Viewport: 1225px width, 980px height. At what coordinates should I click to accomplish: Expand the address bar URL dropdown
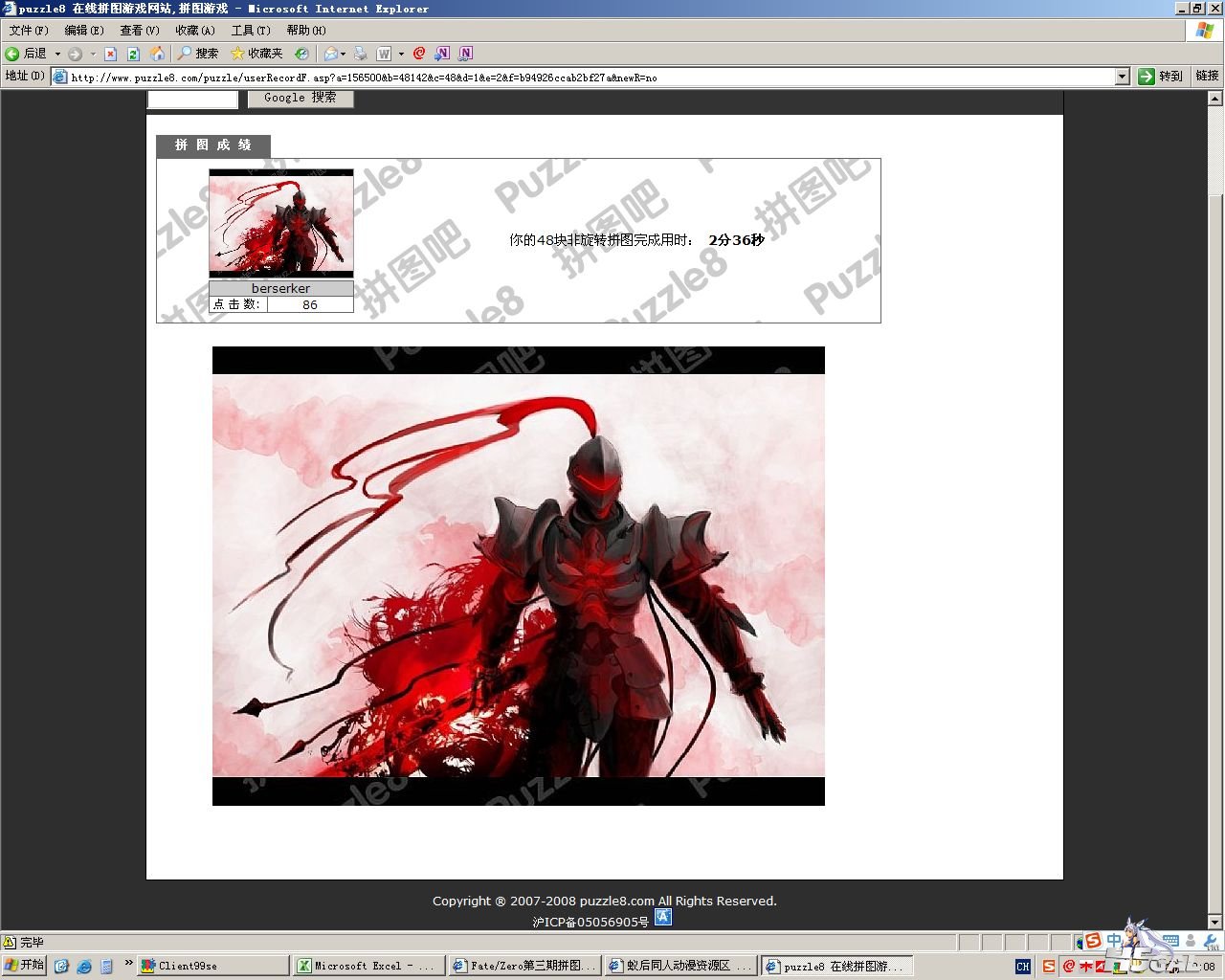point(1123,77)
